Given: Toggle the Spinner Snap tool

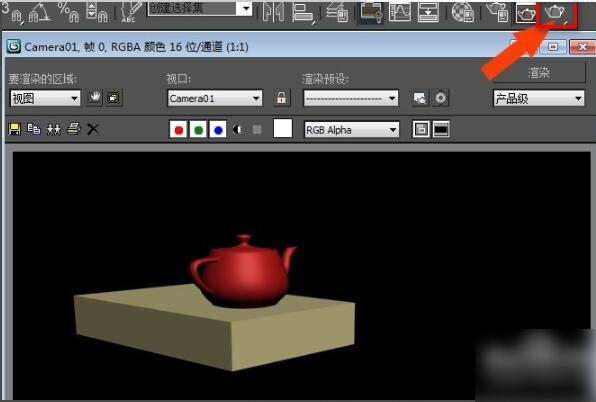Looking at the screenshot, I should 97,12.
